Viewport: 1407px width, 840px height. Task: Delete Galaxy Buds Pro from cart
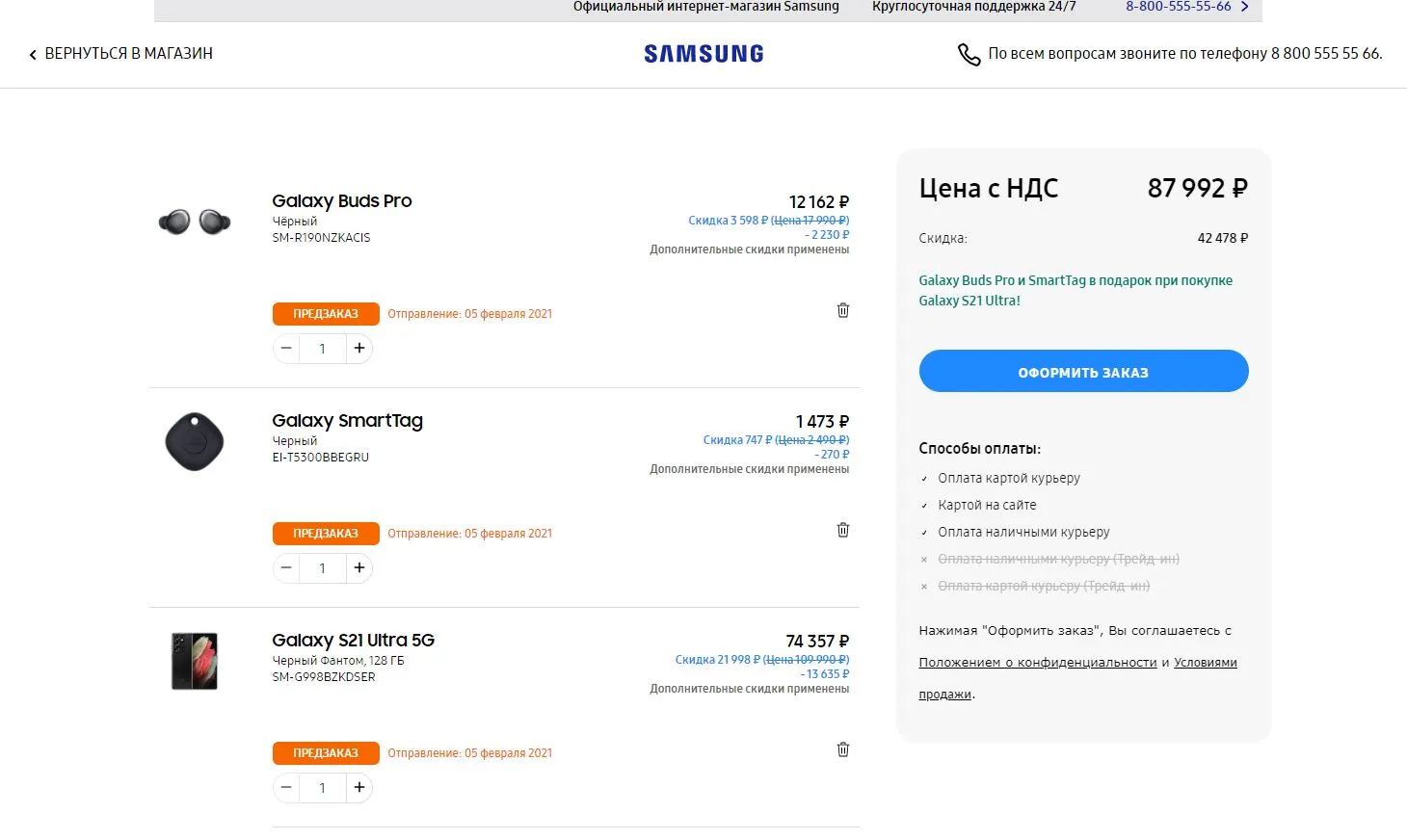point(843,310)
